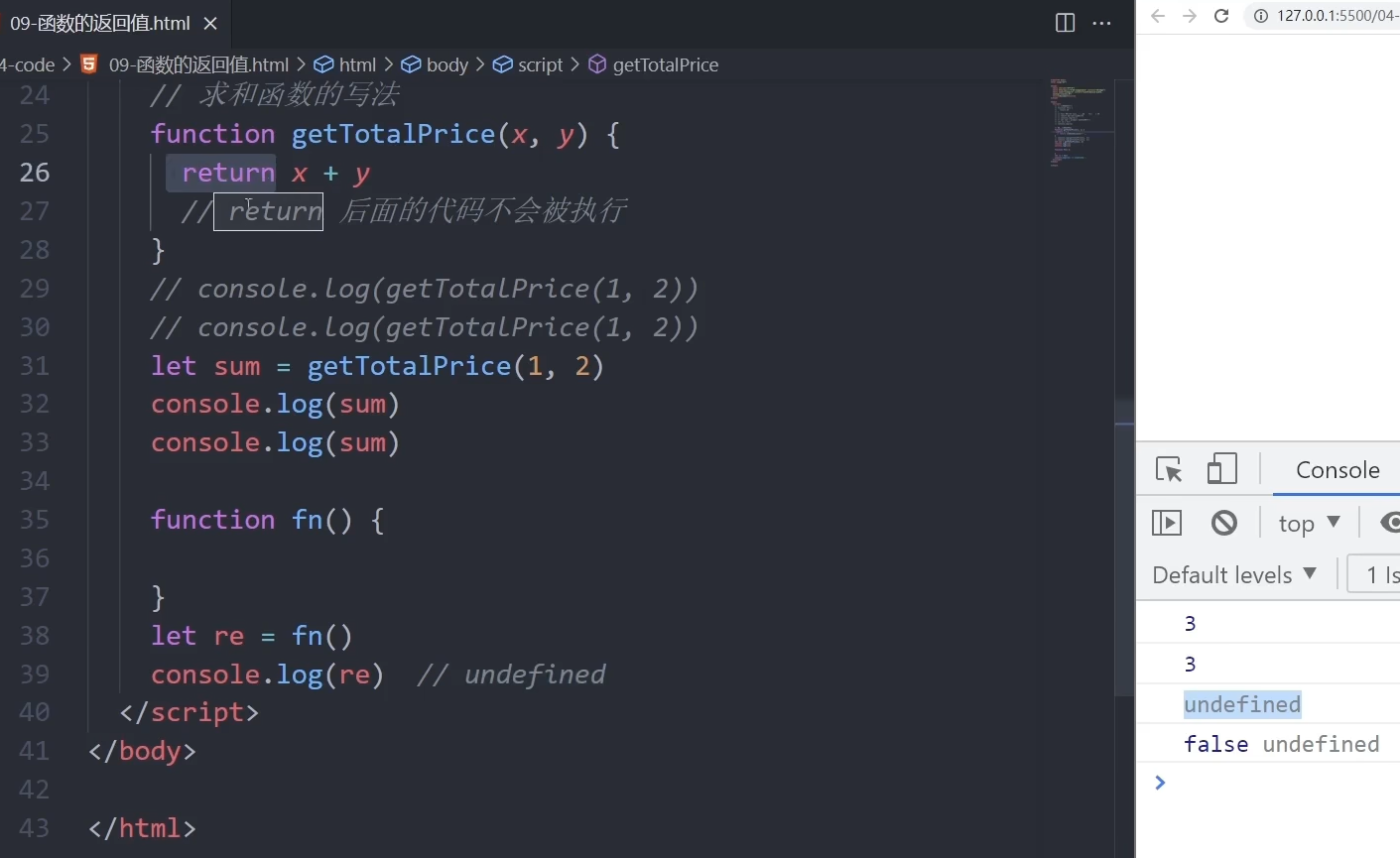View site information icon in address bar

pos(1261,16)
